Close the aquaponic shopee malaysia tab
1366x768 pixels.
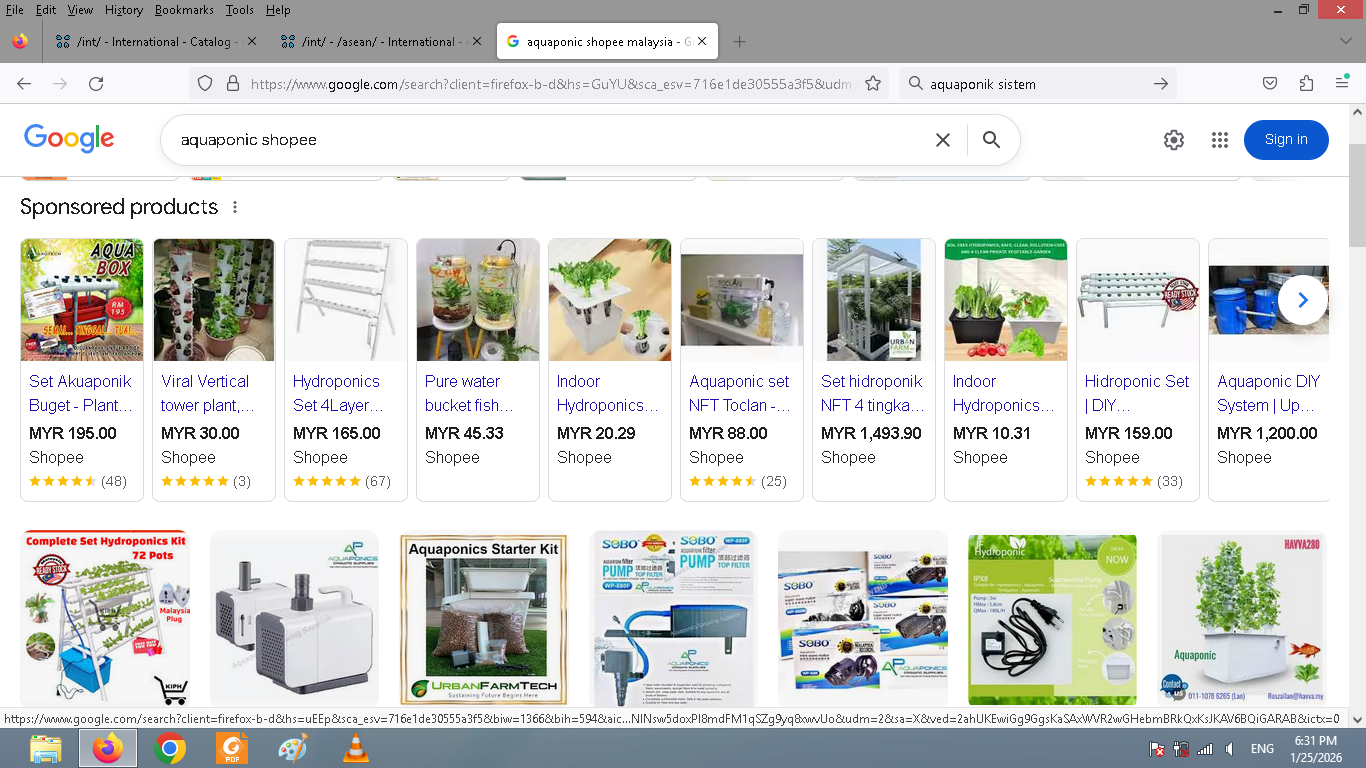point(702,41)
